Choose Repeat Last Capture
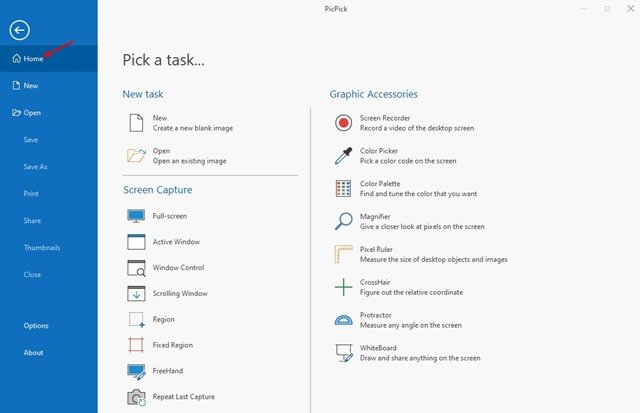This screenshot has height=413, width=640. [183, 397]
